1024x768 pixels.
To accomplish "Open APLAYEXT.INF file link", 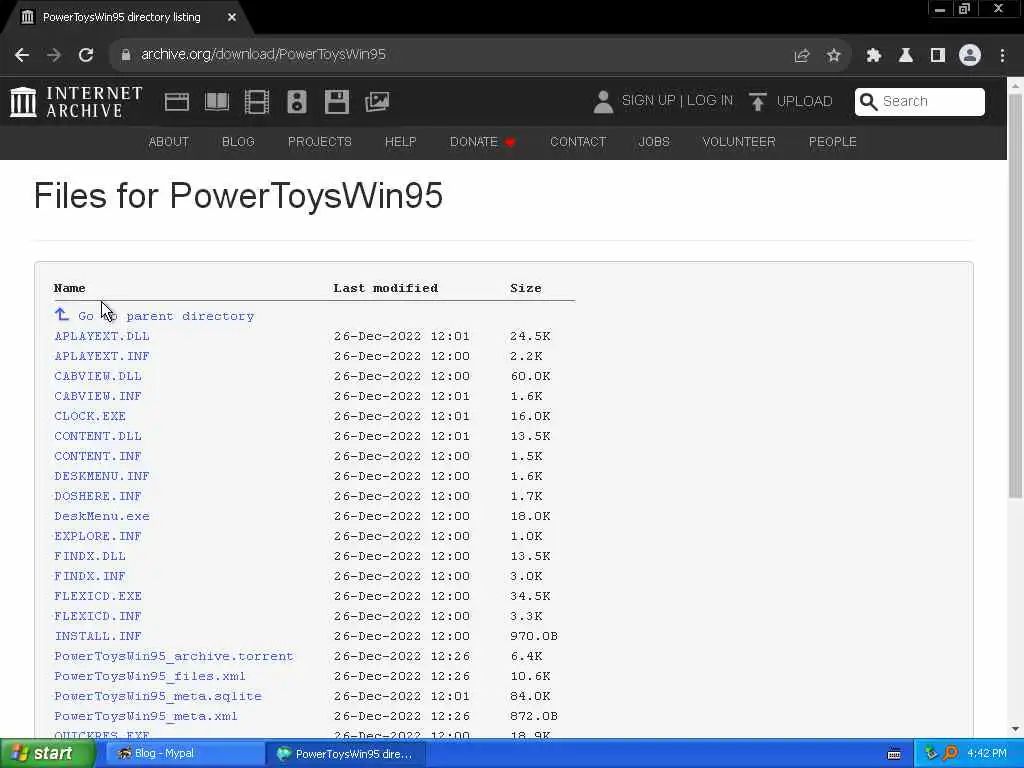I will (102, 356).
